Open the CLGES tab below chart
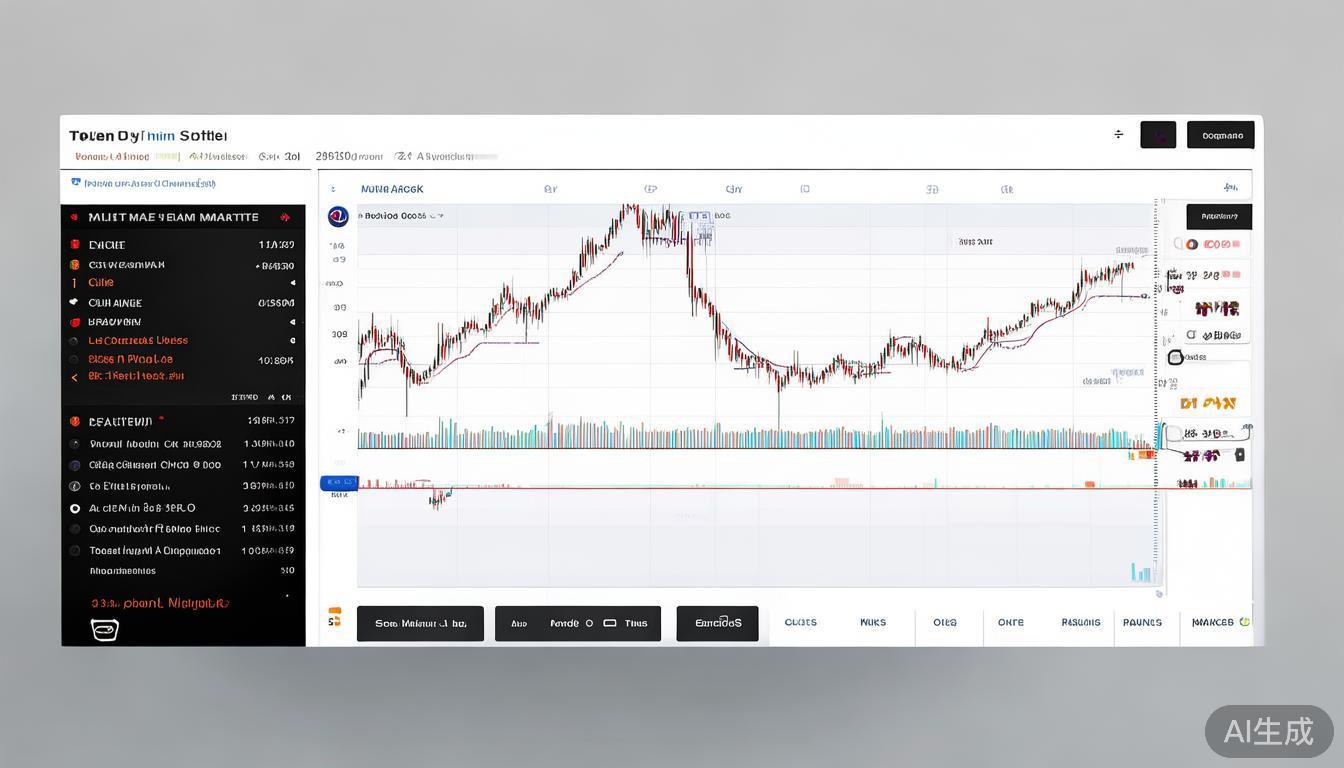 (x=800, y=623)
